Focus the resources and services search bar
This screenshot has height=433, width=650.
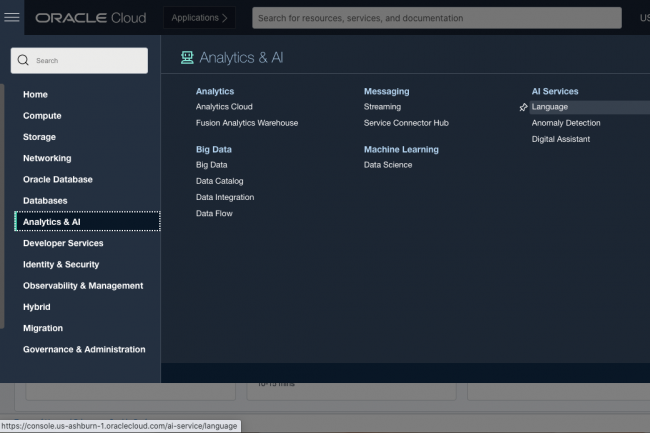(437, 18)
